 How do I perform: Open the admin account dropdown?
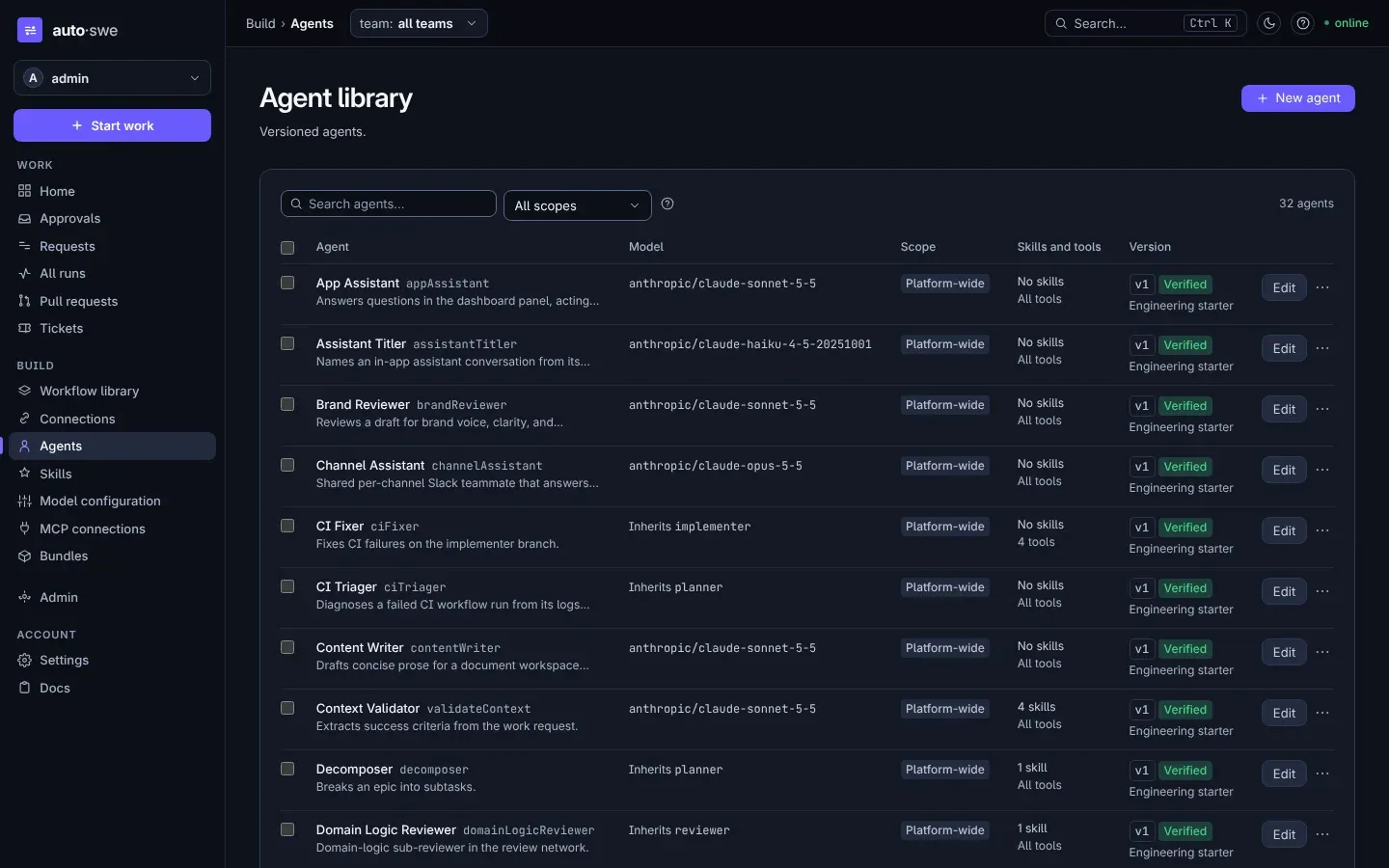112,78
